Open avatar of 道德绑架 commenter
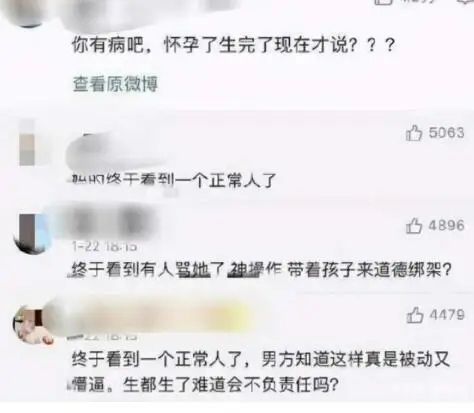Image resolution: width=474 pixels, height=413 pixels. (x=32, y=233)
